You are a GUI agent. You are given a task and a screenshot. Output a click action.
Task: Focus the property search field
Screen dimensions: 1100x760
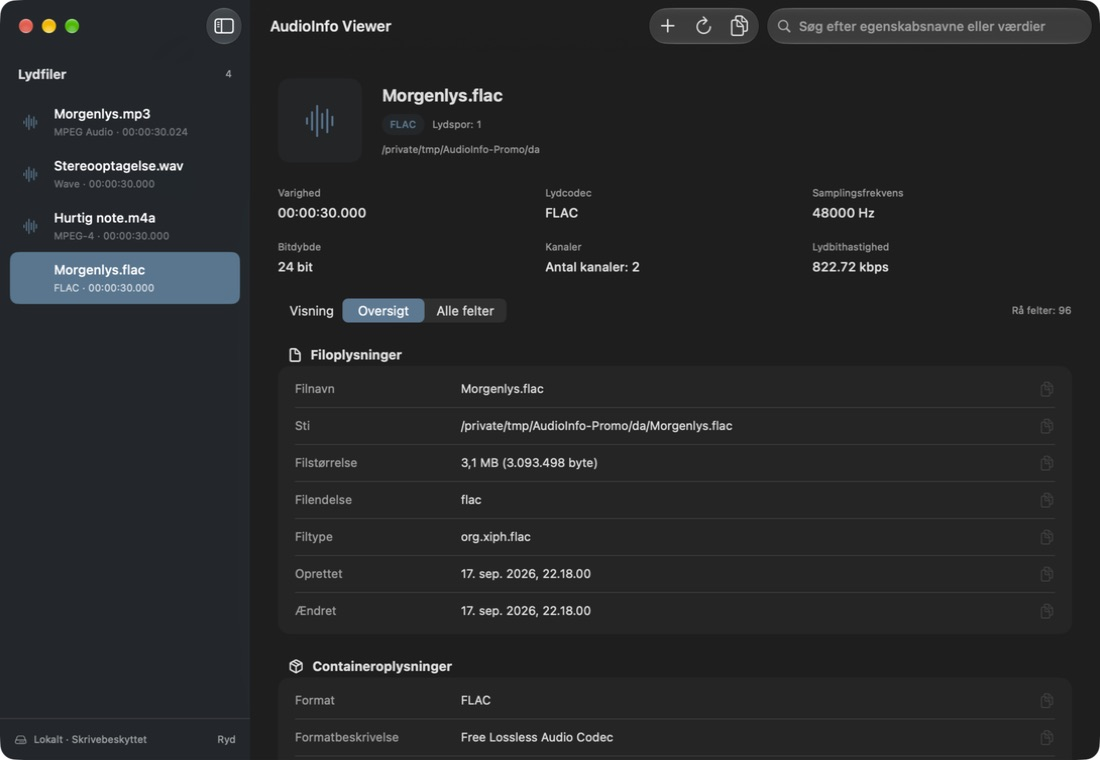pyautogui.click(x=929, y=26)
